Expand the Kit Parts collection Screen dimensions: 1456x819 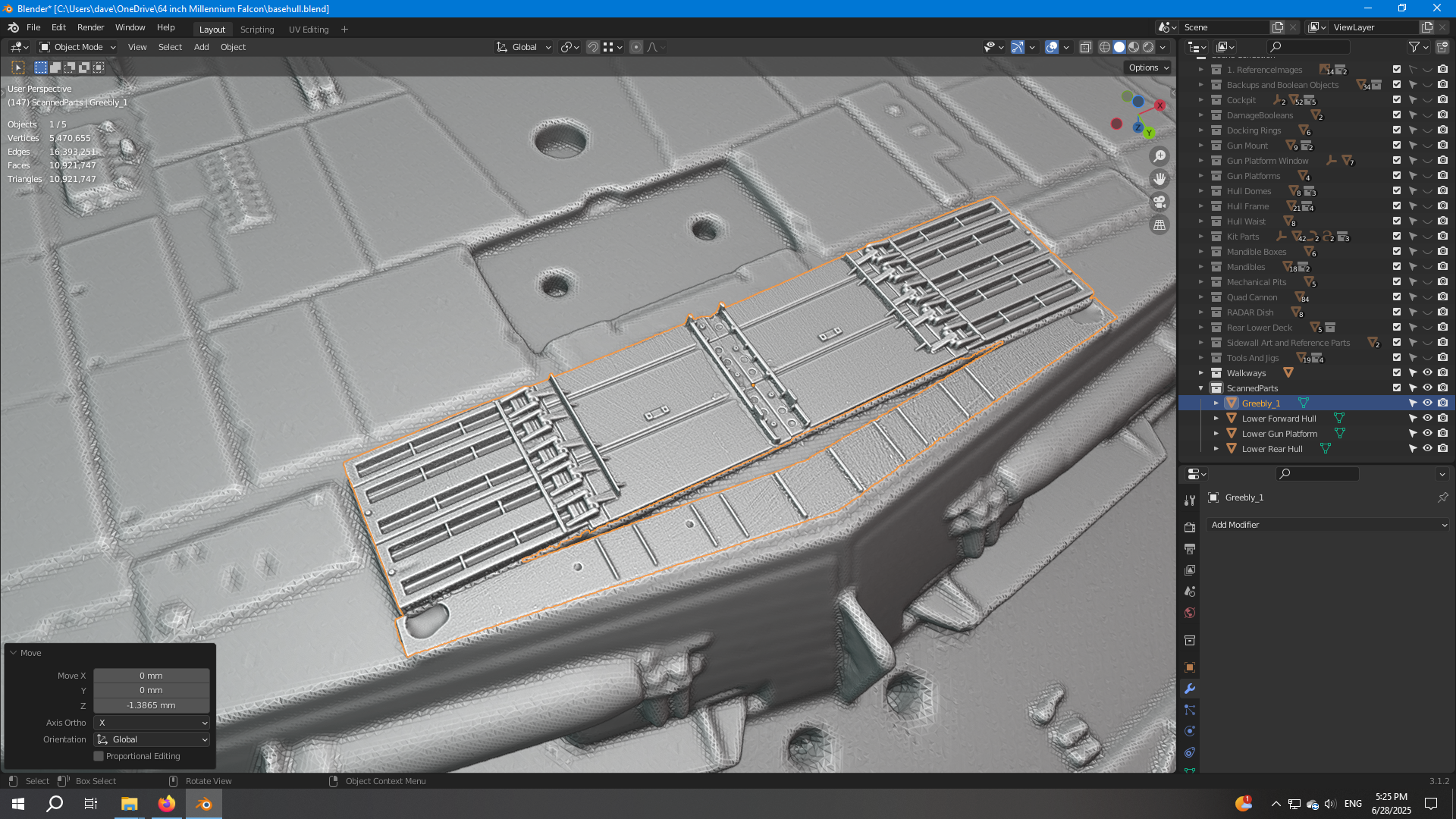[1201, 237]
